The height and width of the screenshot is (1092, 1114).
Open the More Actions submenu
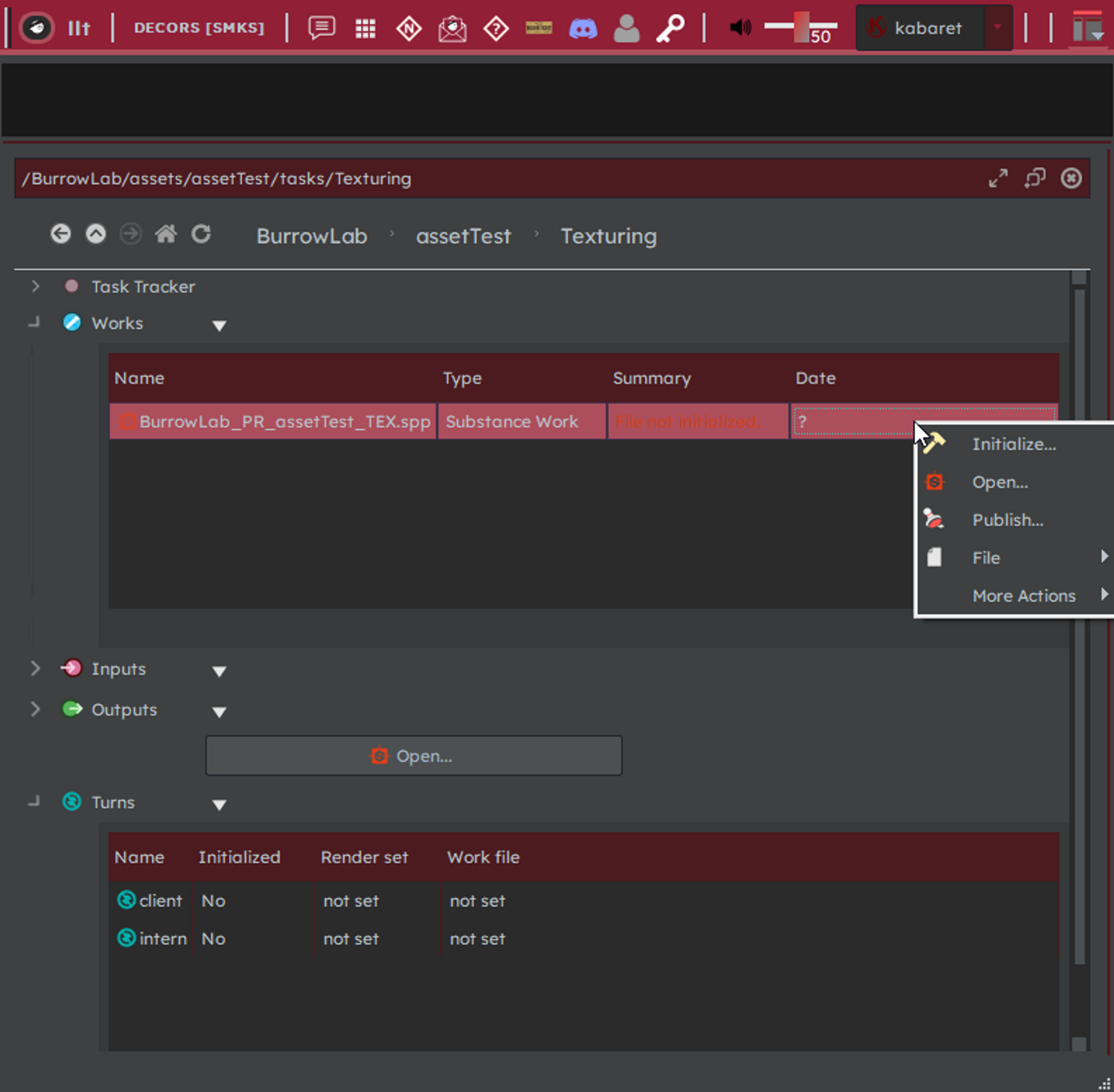1014,596
